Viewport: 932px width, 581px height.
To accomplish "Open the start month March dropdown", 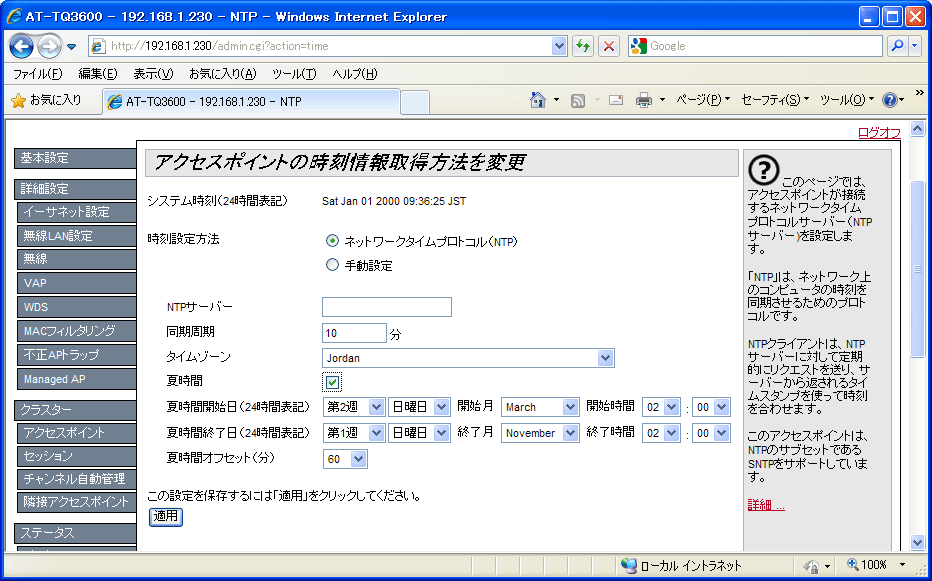I will pos(540,407).
